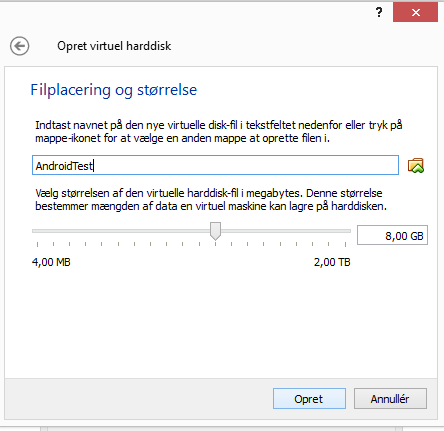Select the 8,00 GB size field

pyautogui.click(x=392, y=235)
